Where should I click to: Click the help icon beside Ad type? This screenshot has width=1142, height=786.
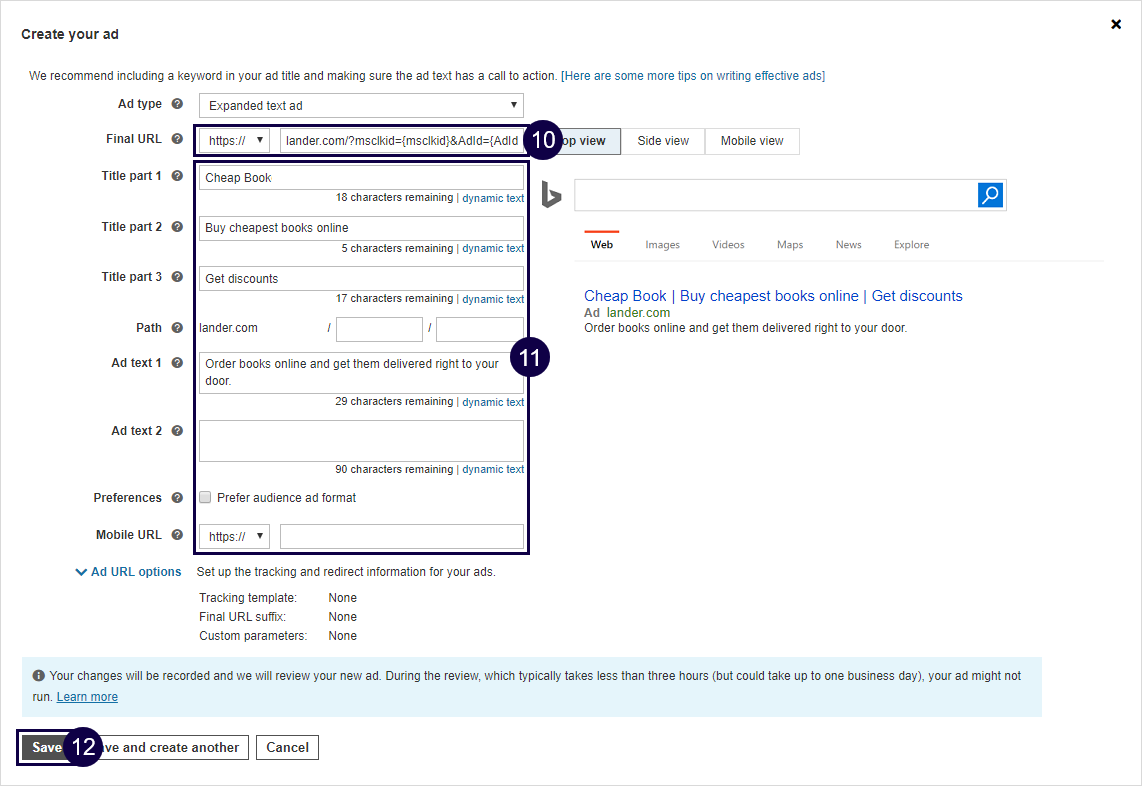coord(177,104)
